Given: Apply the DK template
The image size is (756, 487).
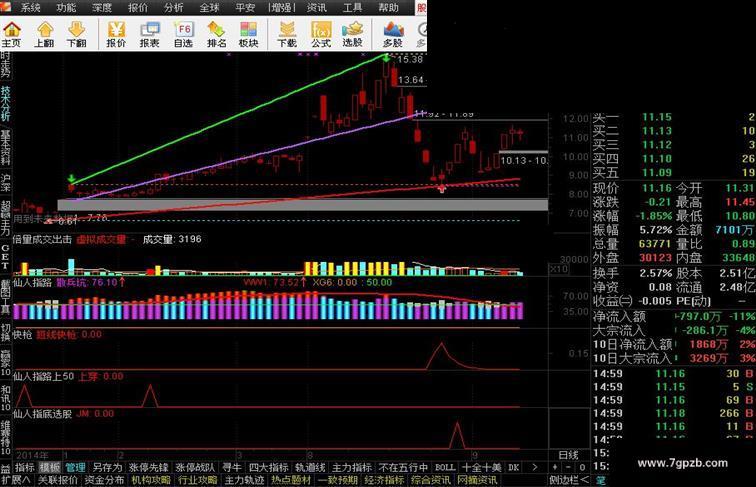Looking at the screenshot, I should 513,467.
